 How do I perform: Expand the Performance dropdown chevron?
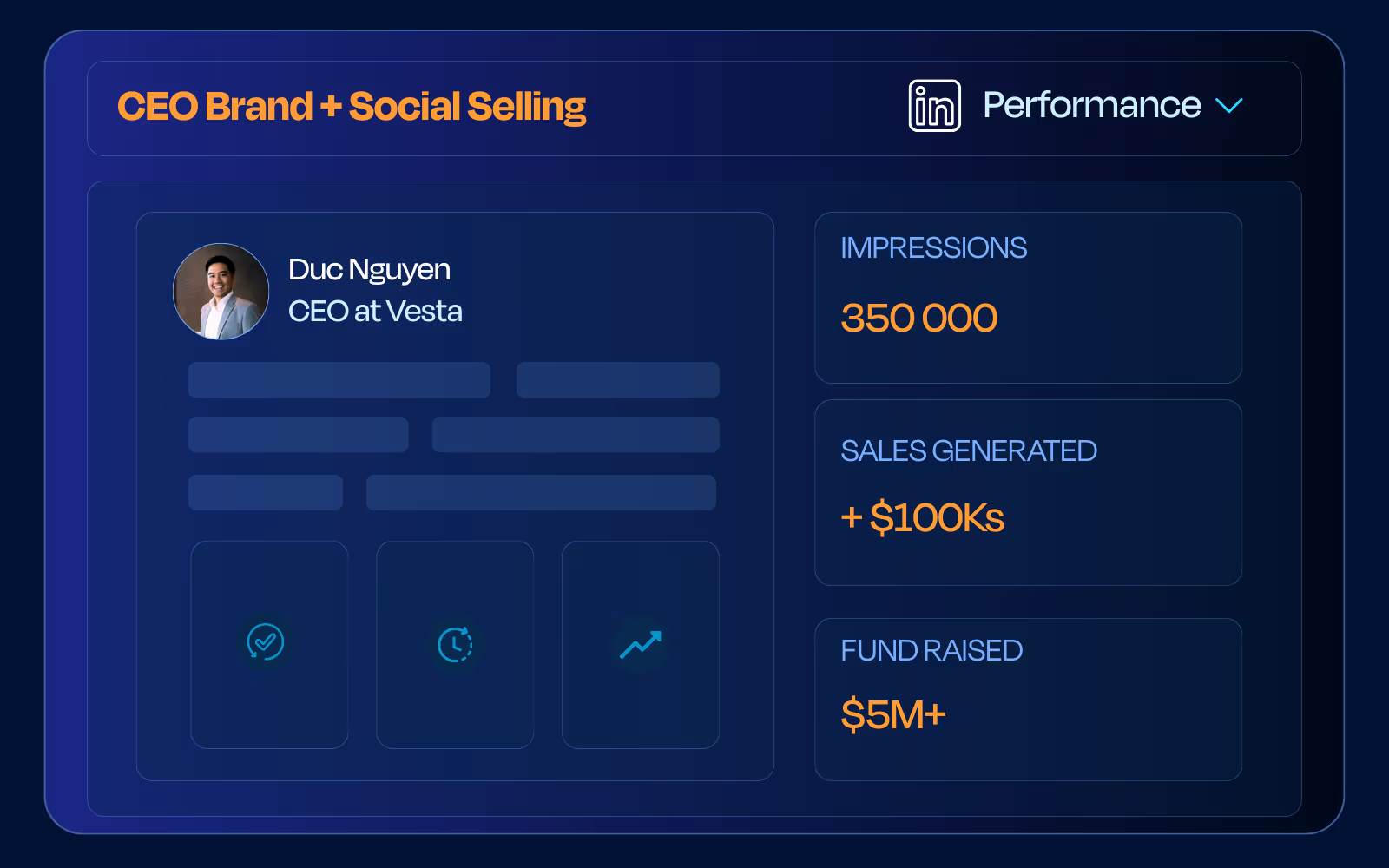click(1229, 106)
